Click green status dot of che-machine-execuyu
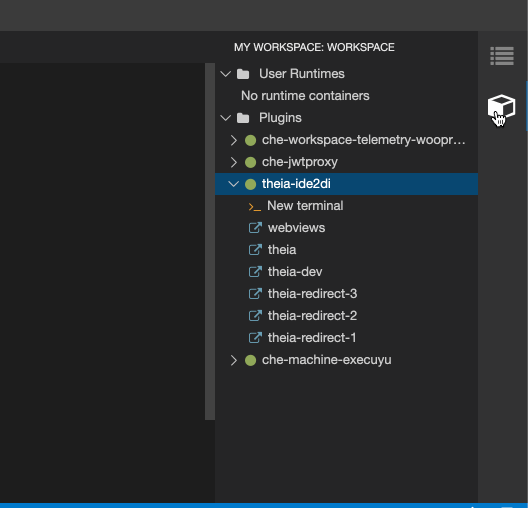Image resolution: width=528 pixels, height=508 pixels. [251, 360]
